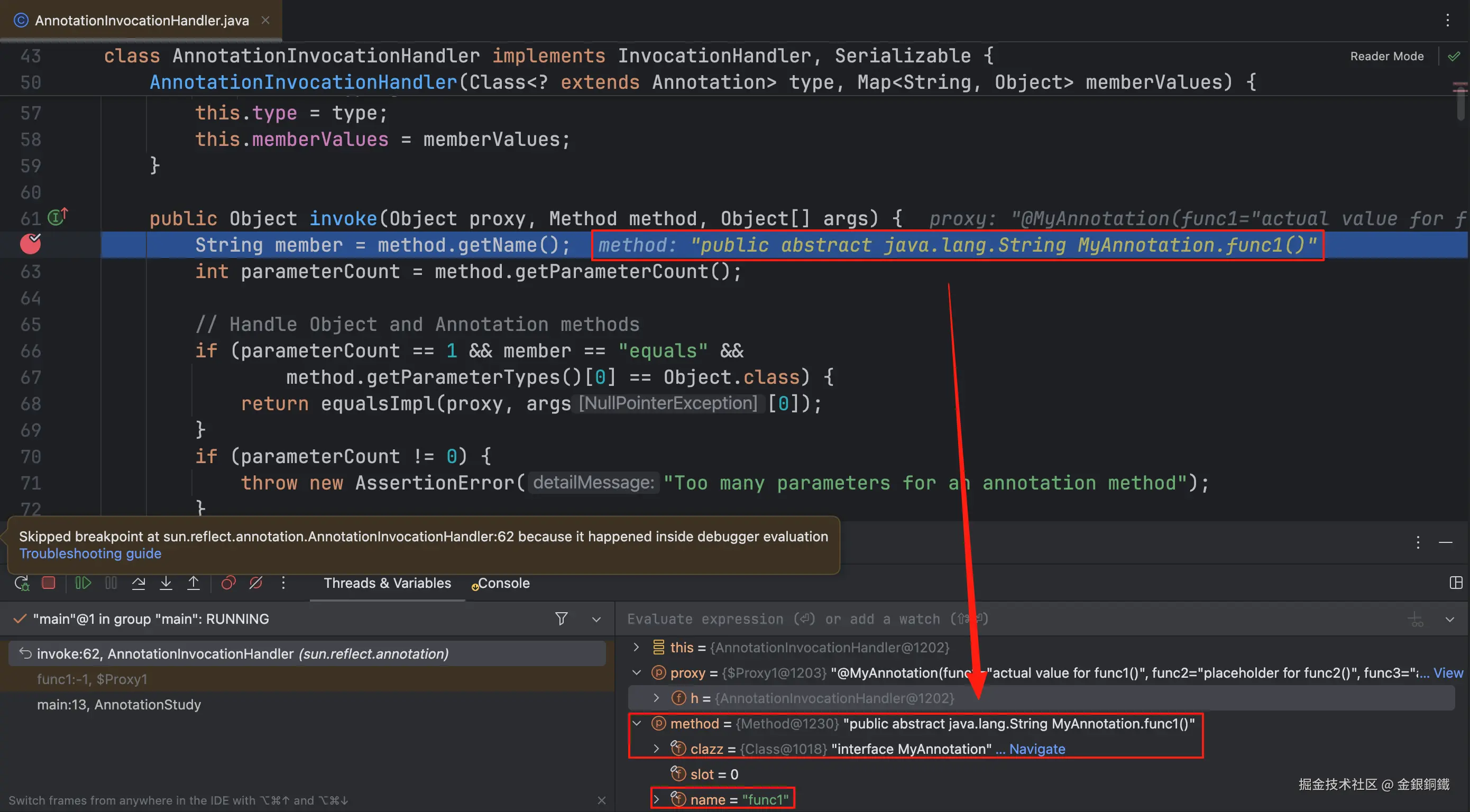Click the 'proxy' parameter icon

point(658,673)
